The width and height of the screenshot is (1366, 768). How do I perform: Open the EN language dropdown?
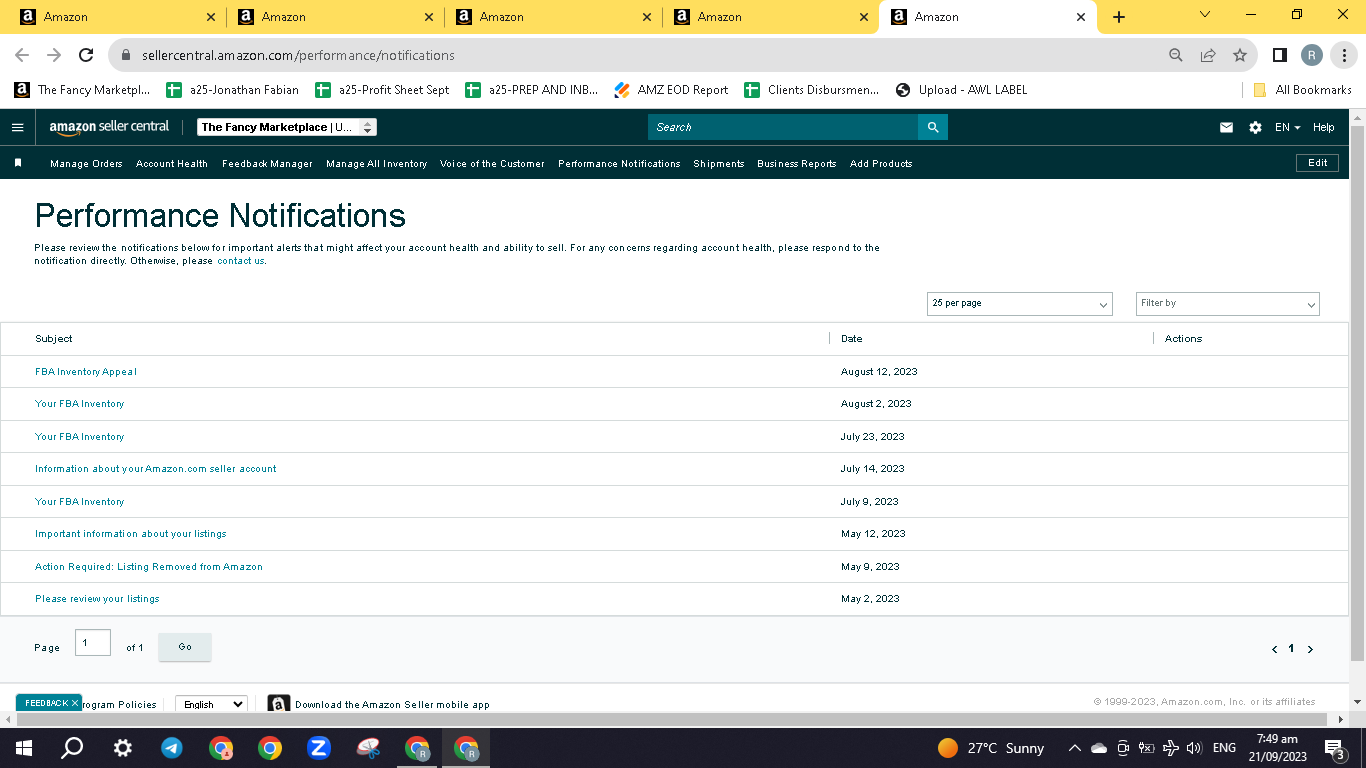tap(1288, 127)
